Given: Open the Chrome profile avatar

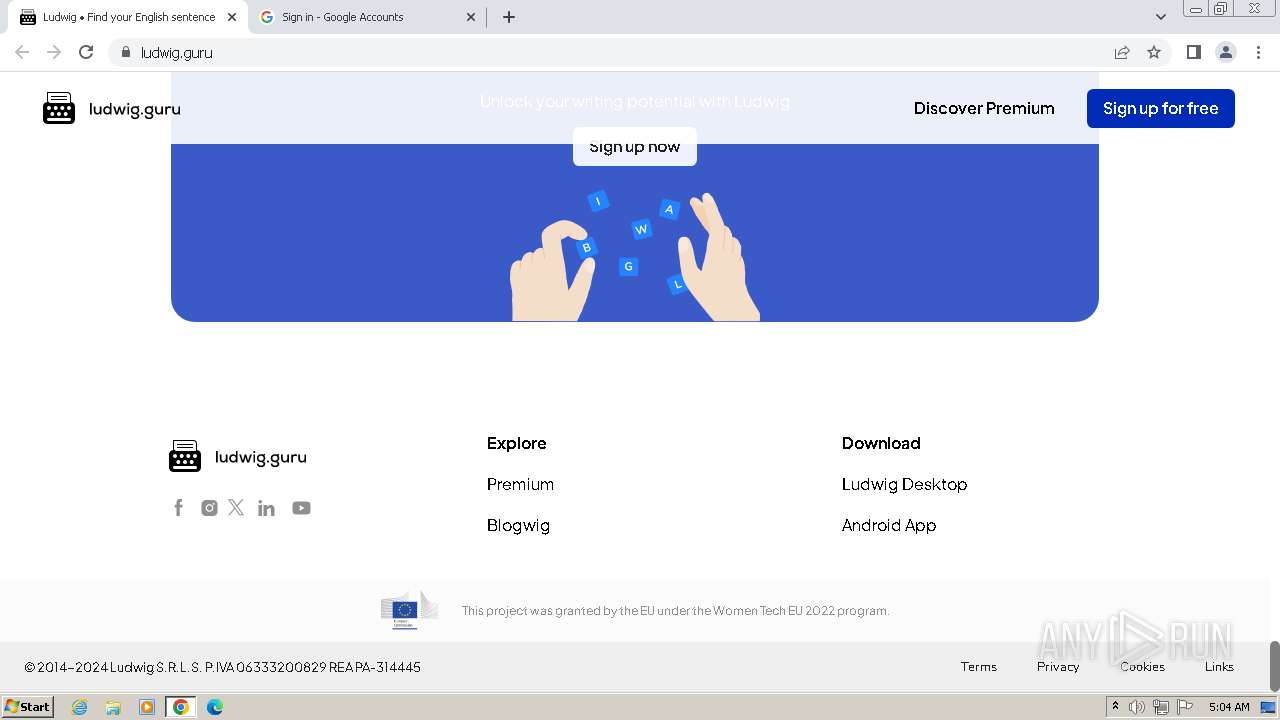Looking at the screenshot, I should [x=1226, y=52].
